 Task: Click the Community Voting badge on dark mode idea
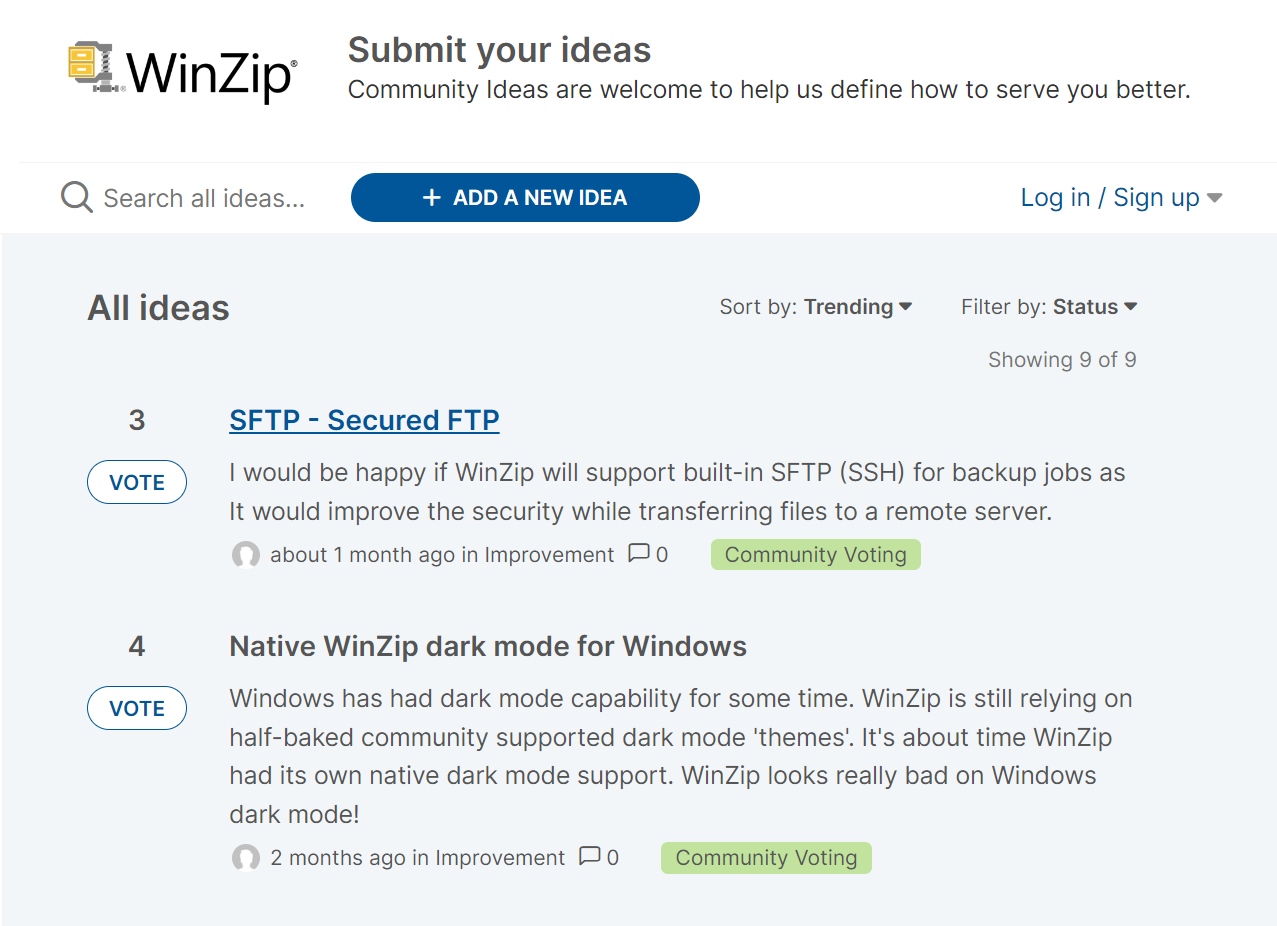pos(765,857)
